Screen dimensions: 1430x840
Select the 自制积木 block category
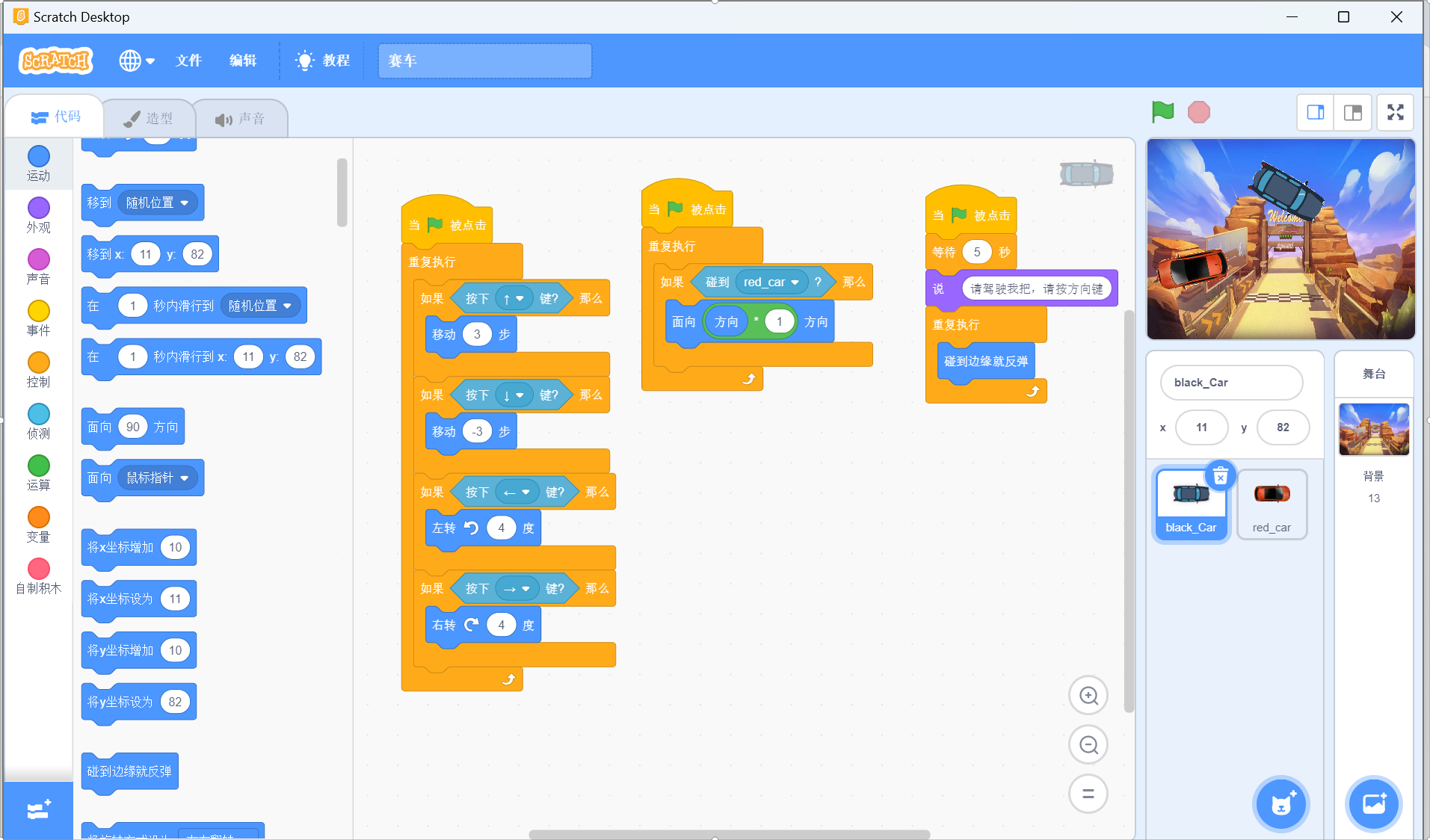pos(39,576)
